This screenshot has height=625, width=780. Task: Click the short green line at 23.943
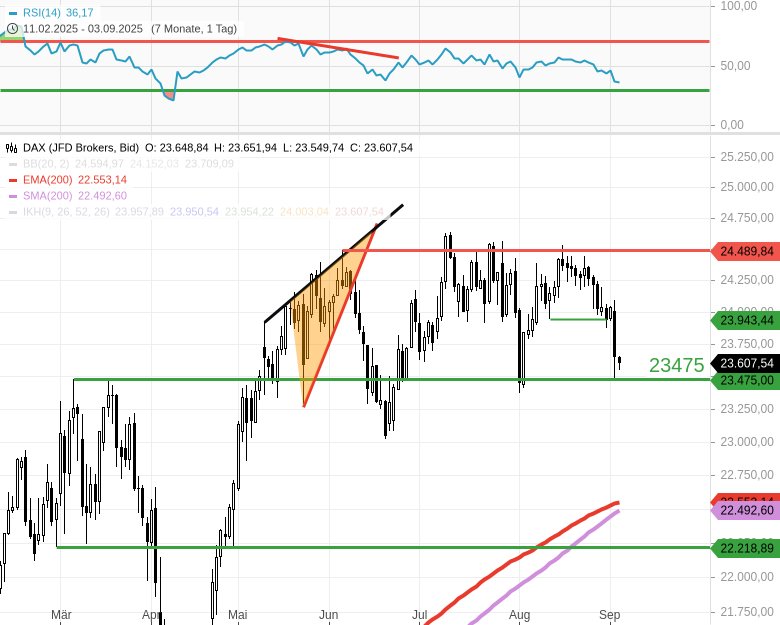click(x=578, y=319)
